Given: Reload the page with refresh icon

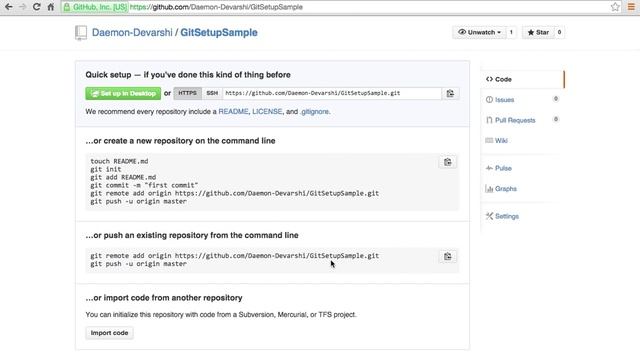Looking at the screenshot, I should coord(36,7).
